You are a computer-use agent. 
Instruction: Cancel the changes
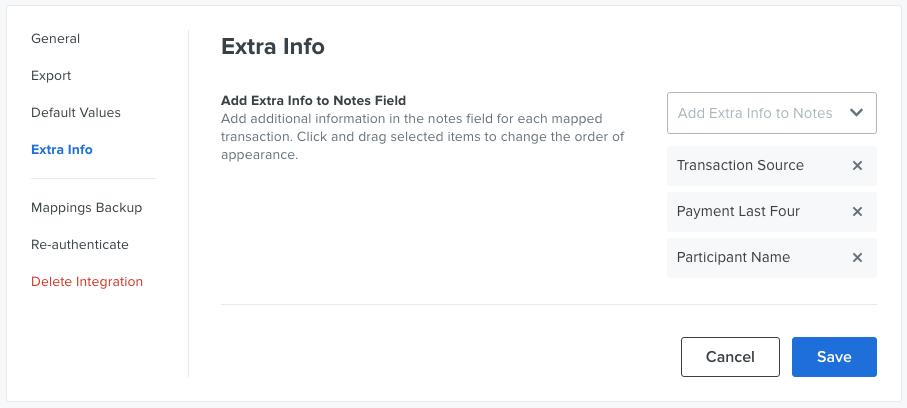click(x=730, y=357)
